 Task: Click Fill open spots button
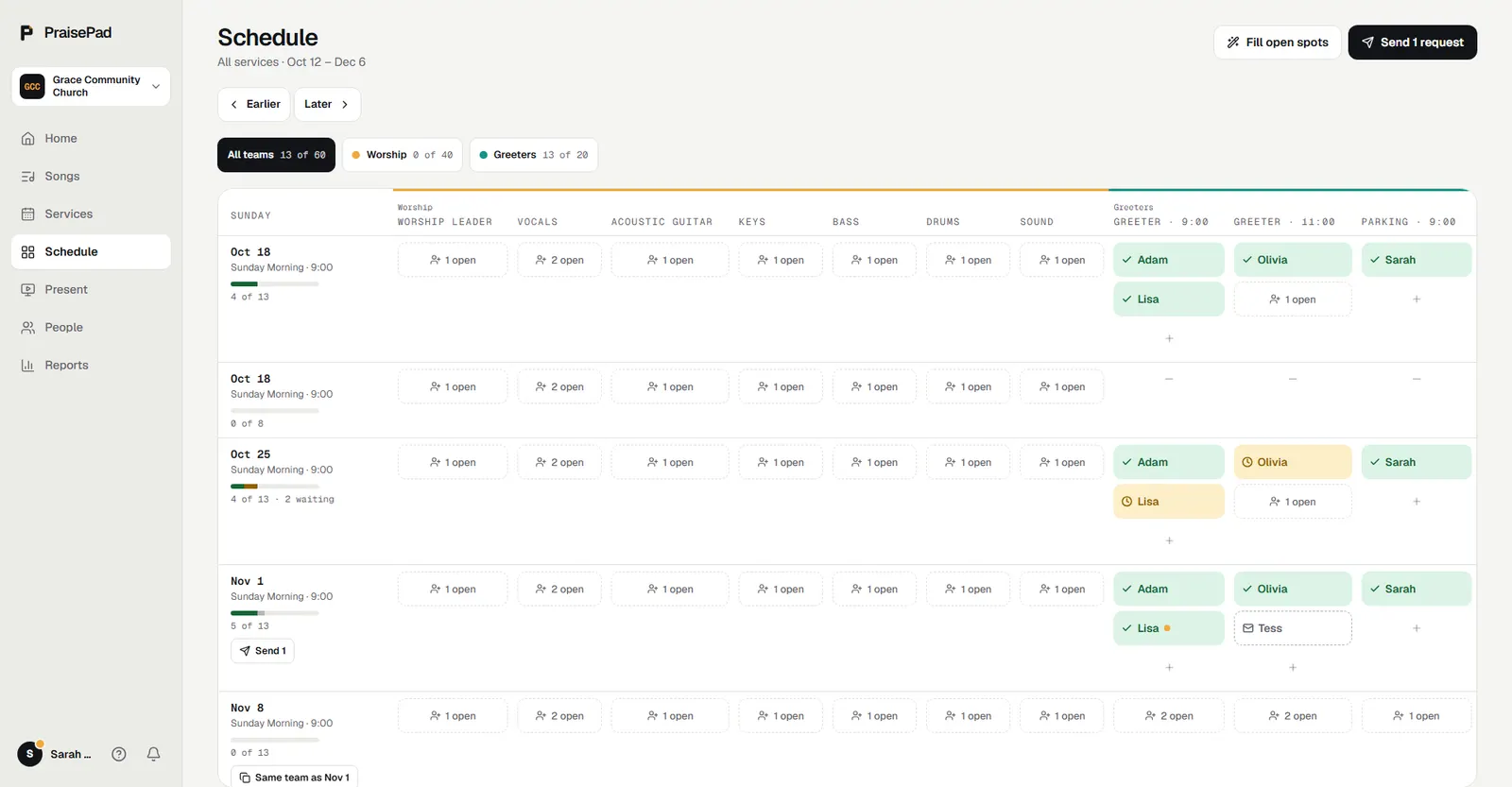coord(1277,43)
